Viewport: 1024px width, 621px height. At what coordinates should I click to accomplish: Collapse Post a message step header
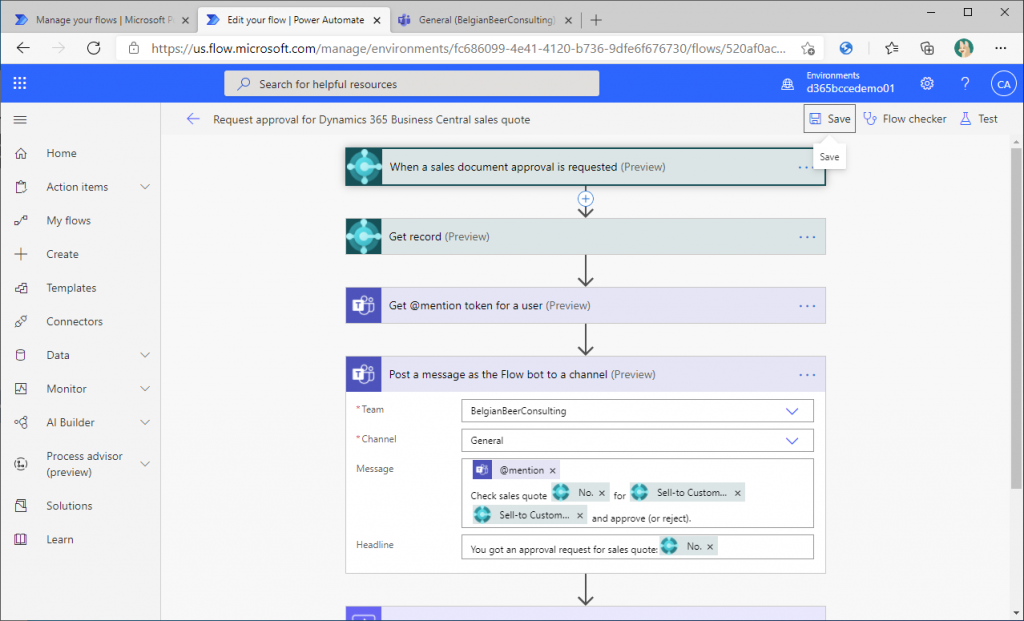point(585,374)
